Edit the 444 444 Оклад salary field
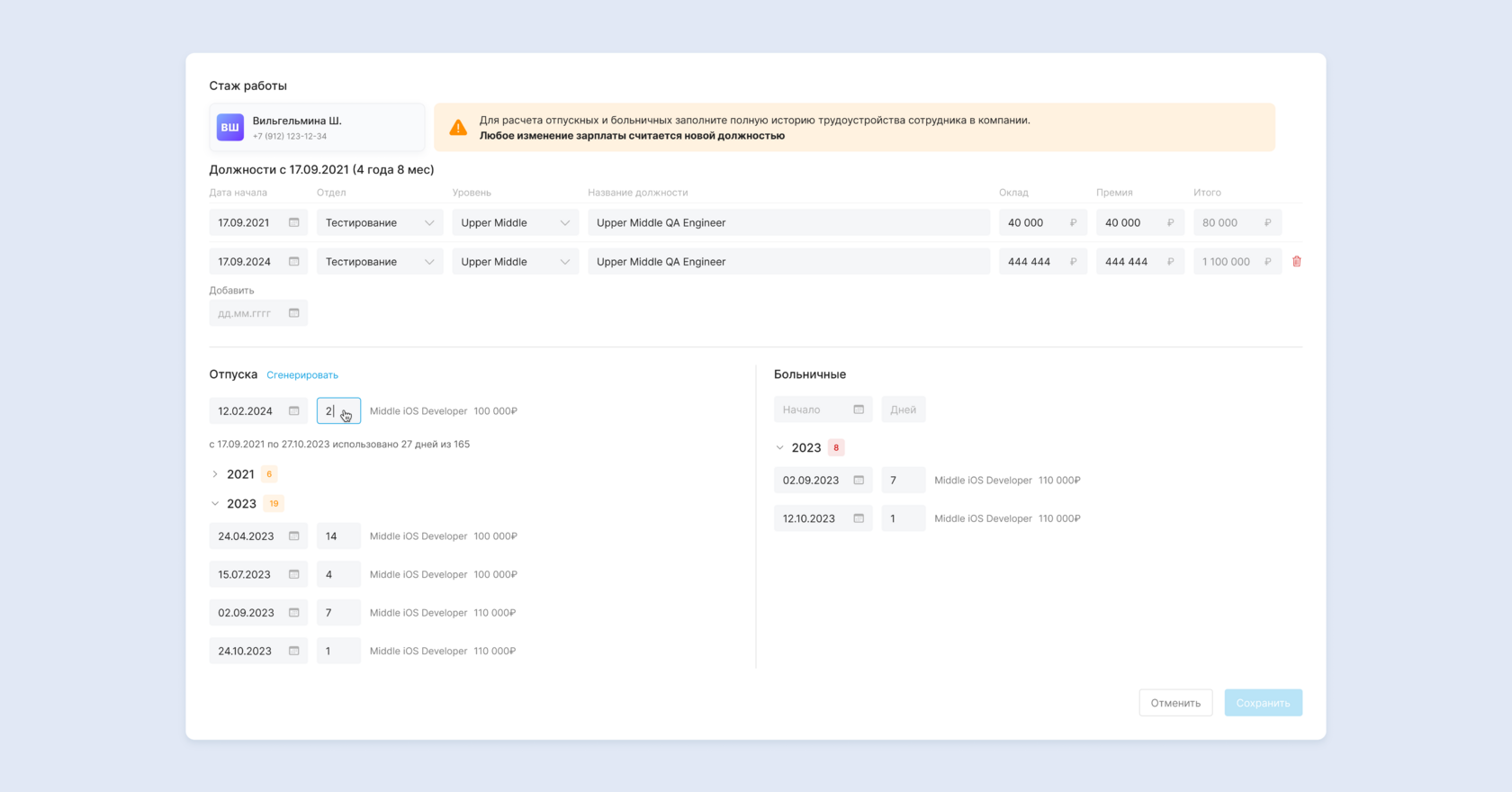 [x=1033, y=262]
